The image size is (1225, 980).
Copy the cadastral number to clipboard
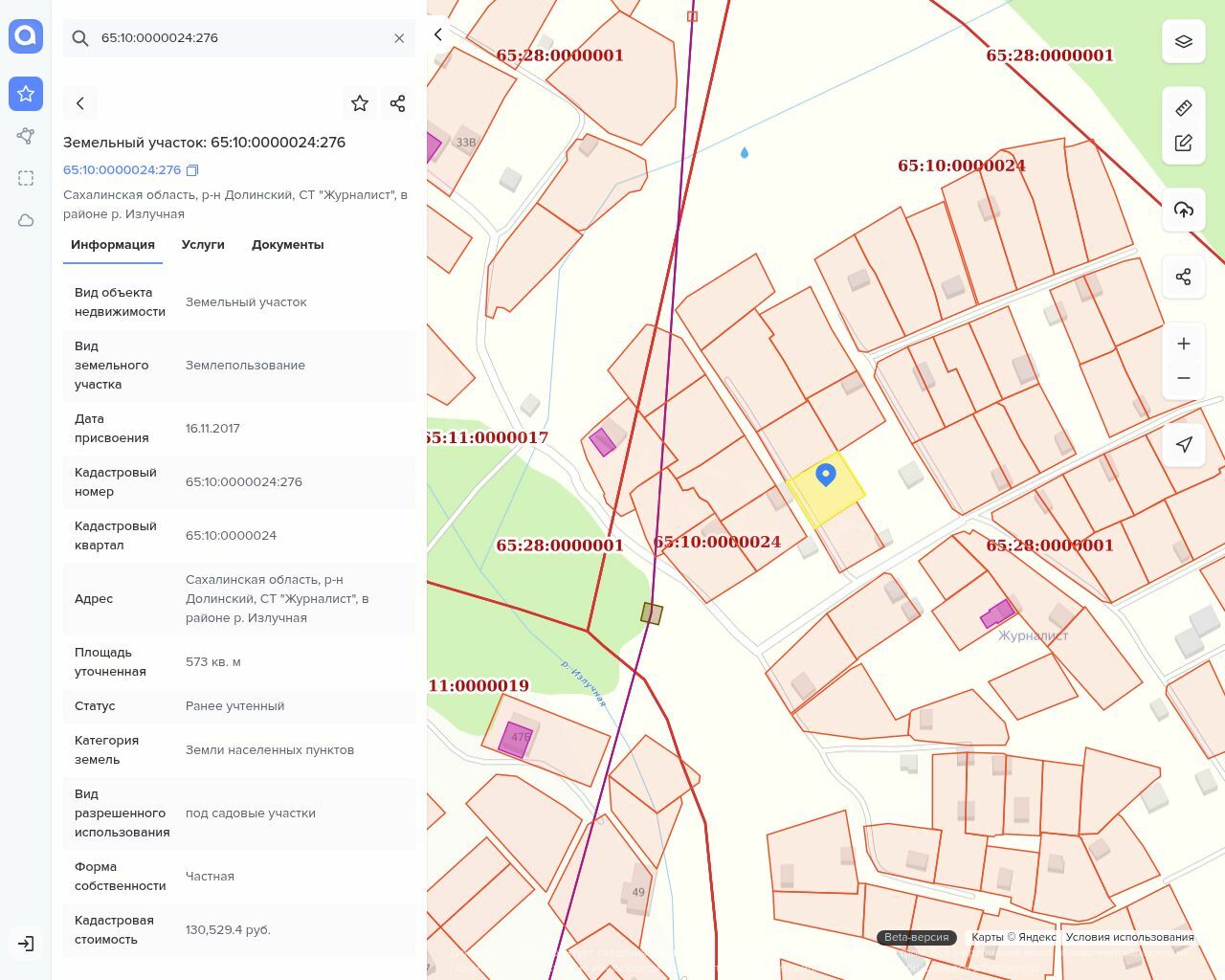click(192, 170)
